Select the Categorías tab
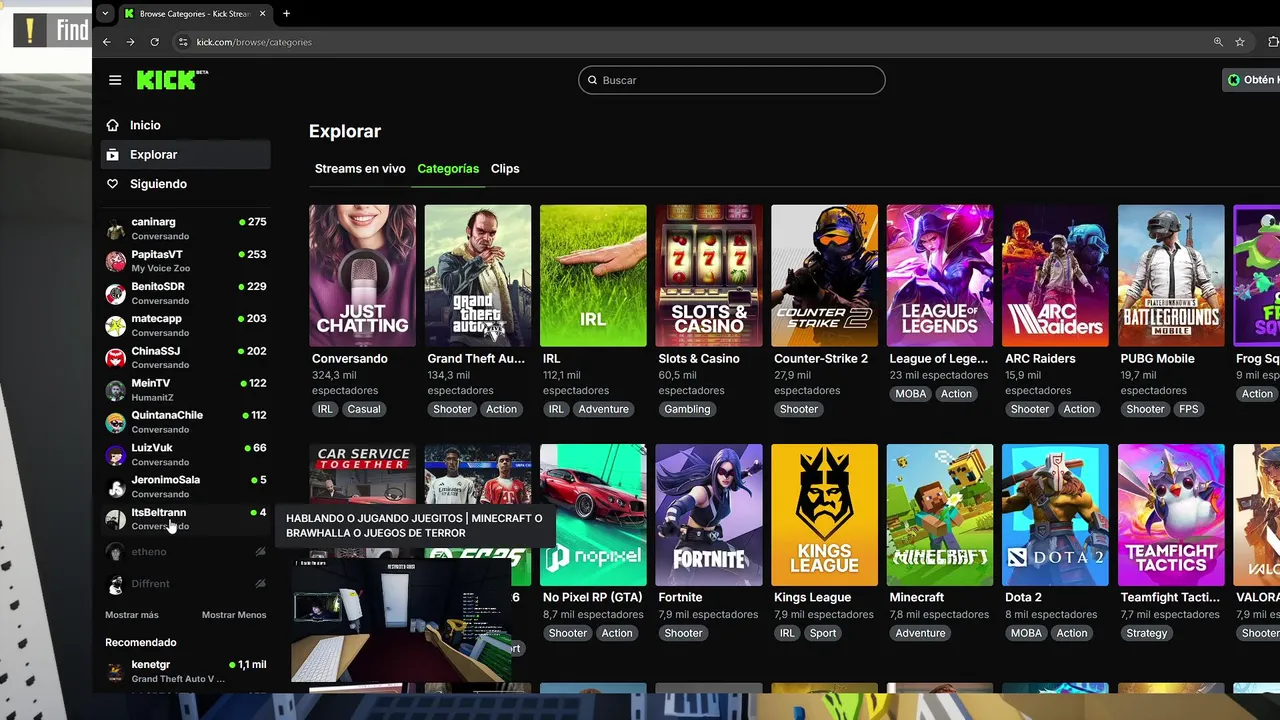Image resolution: width=1280 pixels, height=720 pixels. point(448,168)
